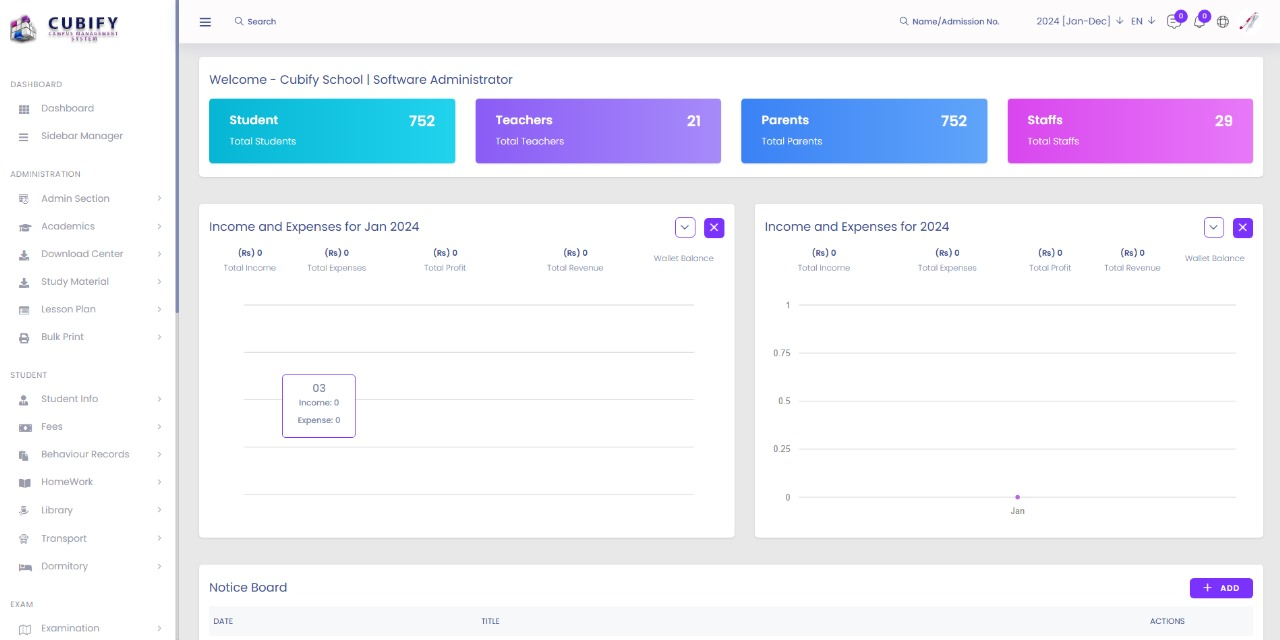Click the Add button on Notice Board
1280x640 pixels.
coord(1221,588)
